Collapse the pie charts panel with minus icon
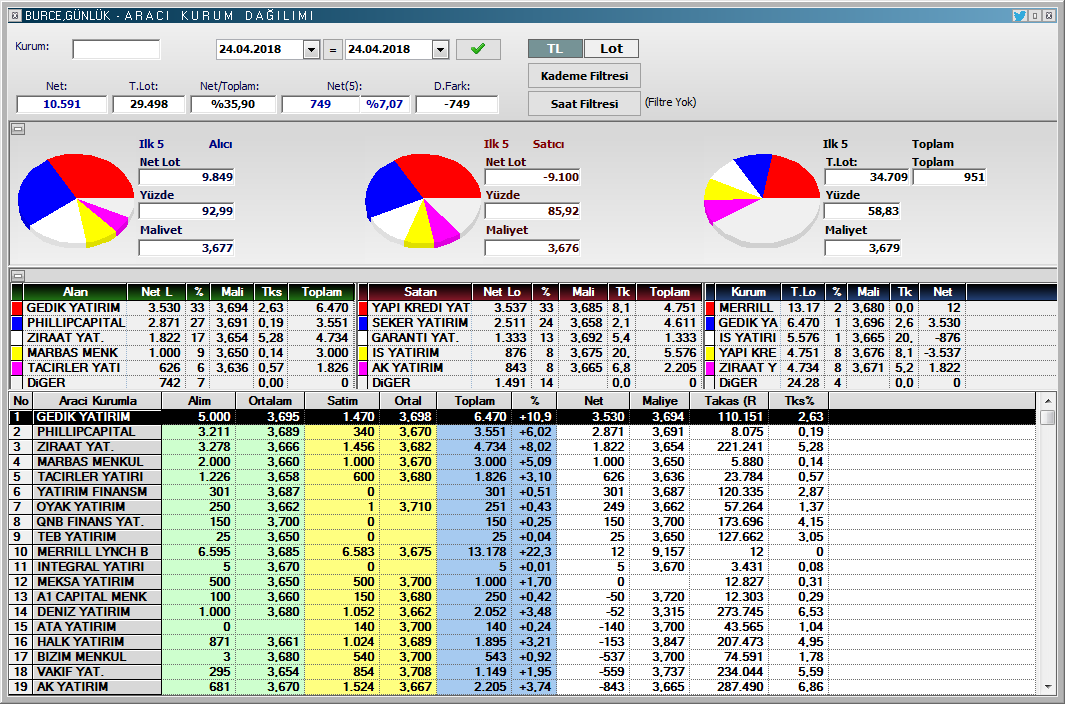 click(18, 128)
